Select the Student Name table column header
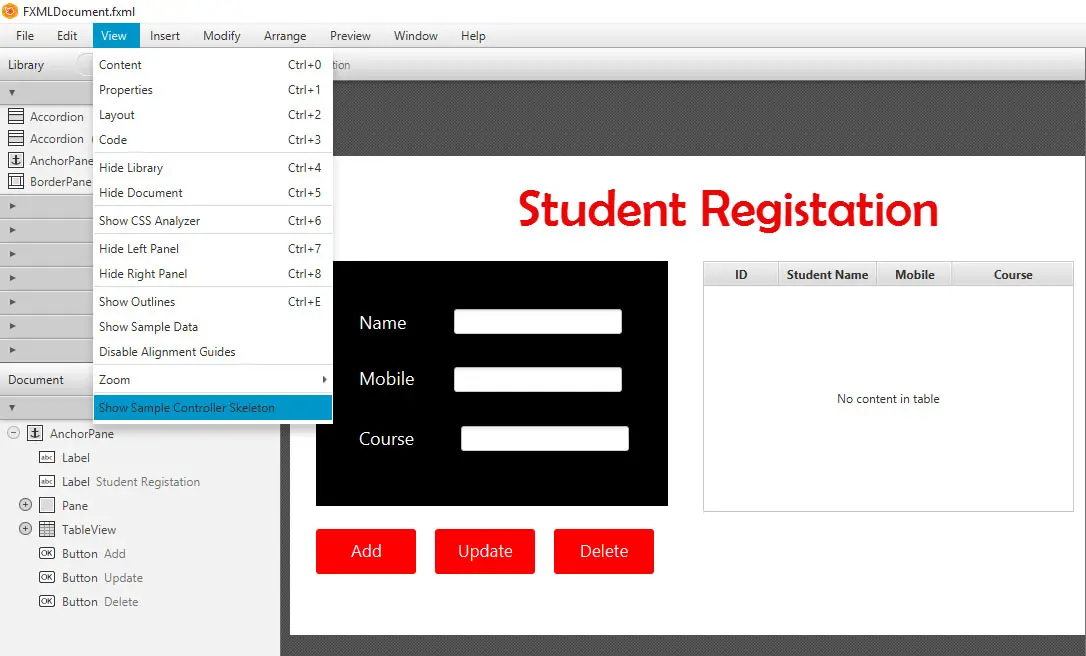Viewport: 1086px width, 656px height. [x=828, y=274]
